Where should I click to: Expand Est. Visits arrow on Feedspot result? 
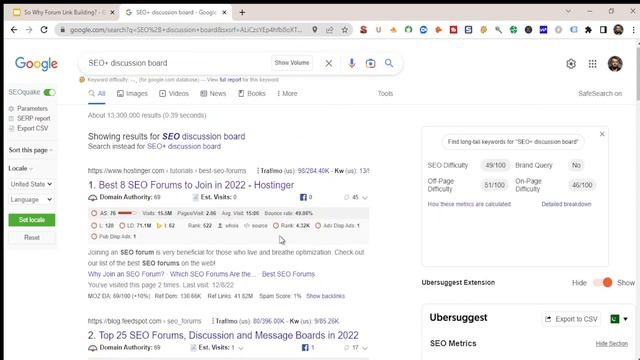(241, 348)
